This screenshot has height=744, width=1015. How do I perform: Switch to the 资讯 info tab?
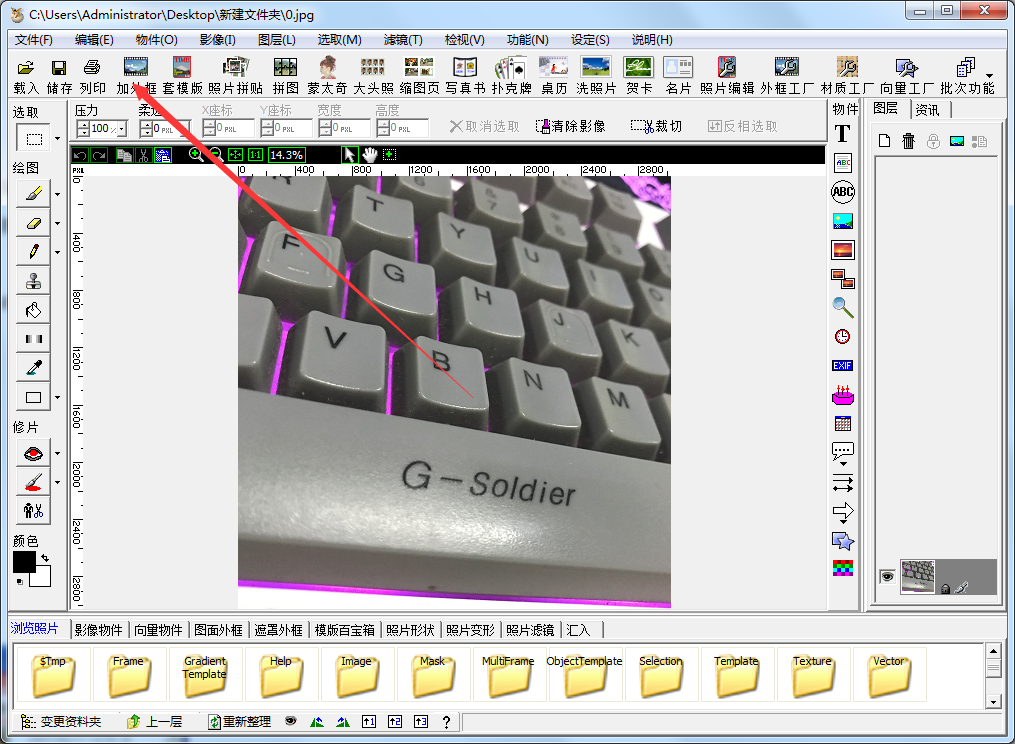(x=928, y=109)
